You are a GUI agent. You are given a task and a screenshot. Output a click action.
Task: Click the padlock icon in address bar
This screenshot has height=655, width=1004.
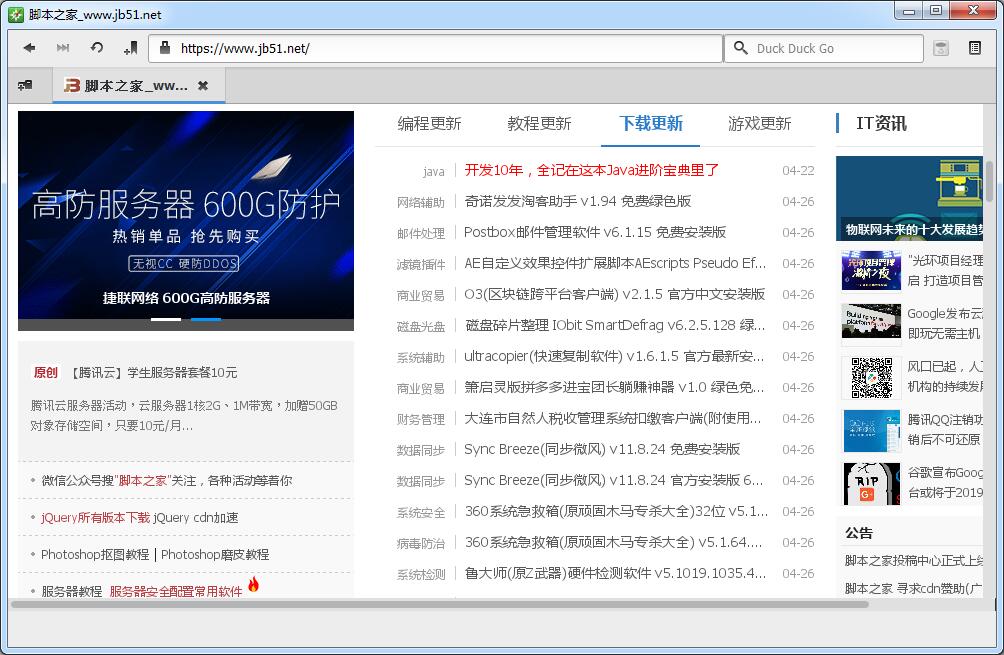point(165,48)
